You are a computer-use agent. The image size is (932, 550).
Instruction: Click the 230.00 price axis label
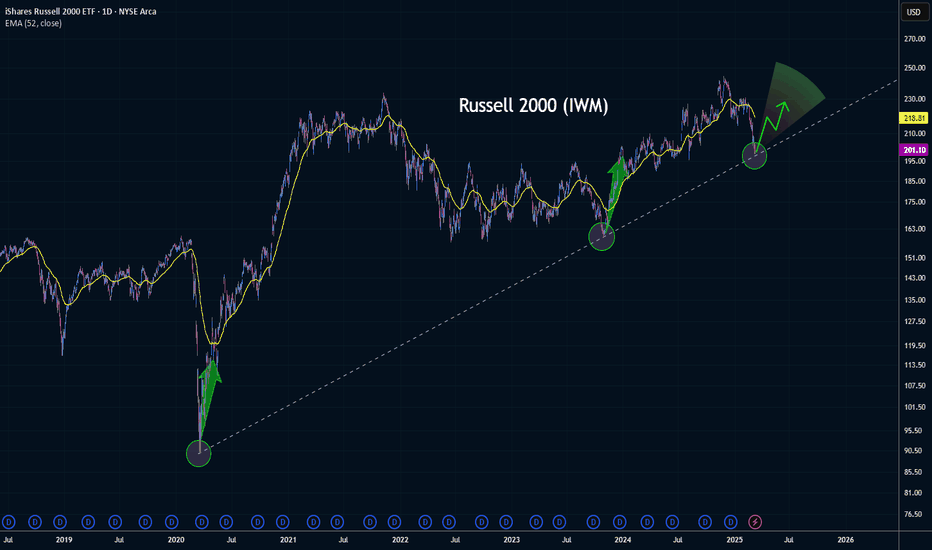pyautogui.click(x=914, y=99)
